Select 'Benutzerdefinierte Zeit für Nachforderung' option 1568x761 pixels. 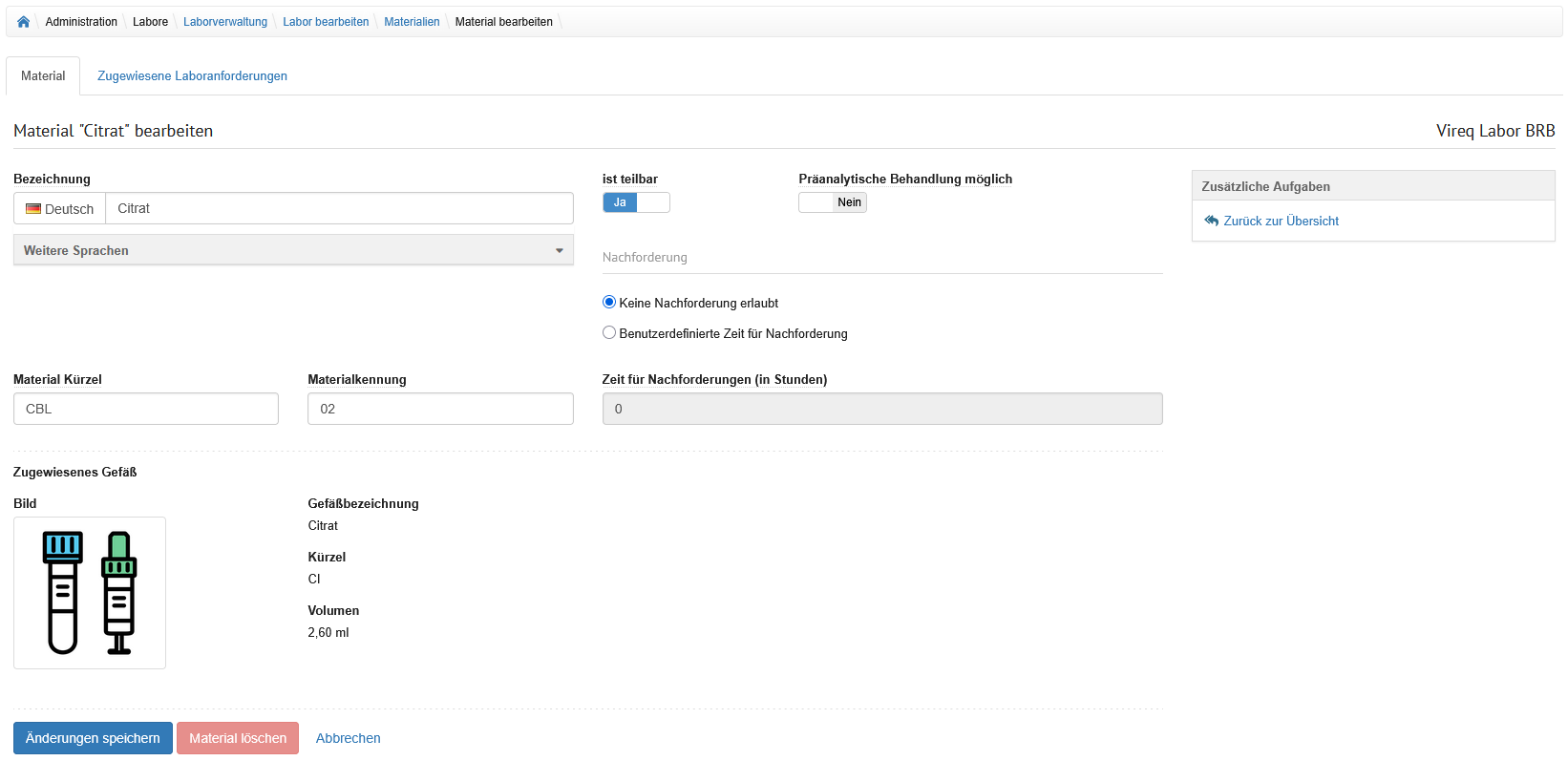609,333
